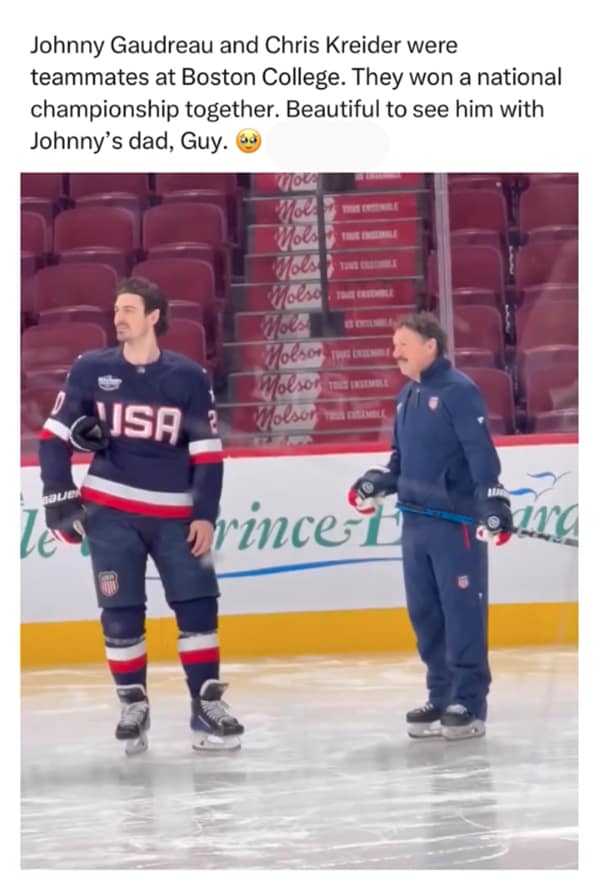Click the teary-eyed emoji after the caption
Screen dimensions: 600x890
tap(248, 142)
